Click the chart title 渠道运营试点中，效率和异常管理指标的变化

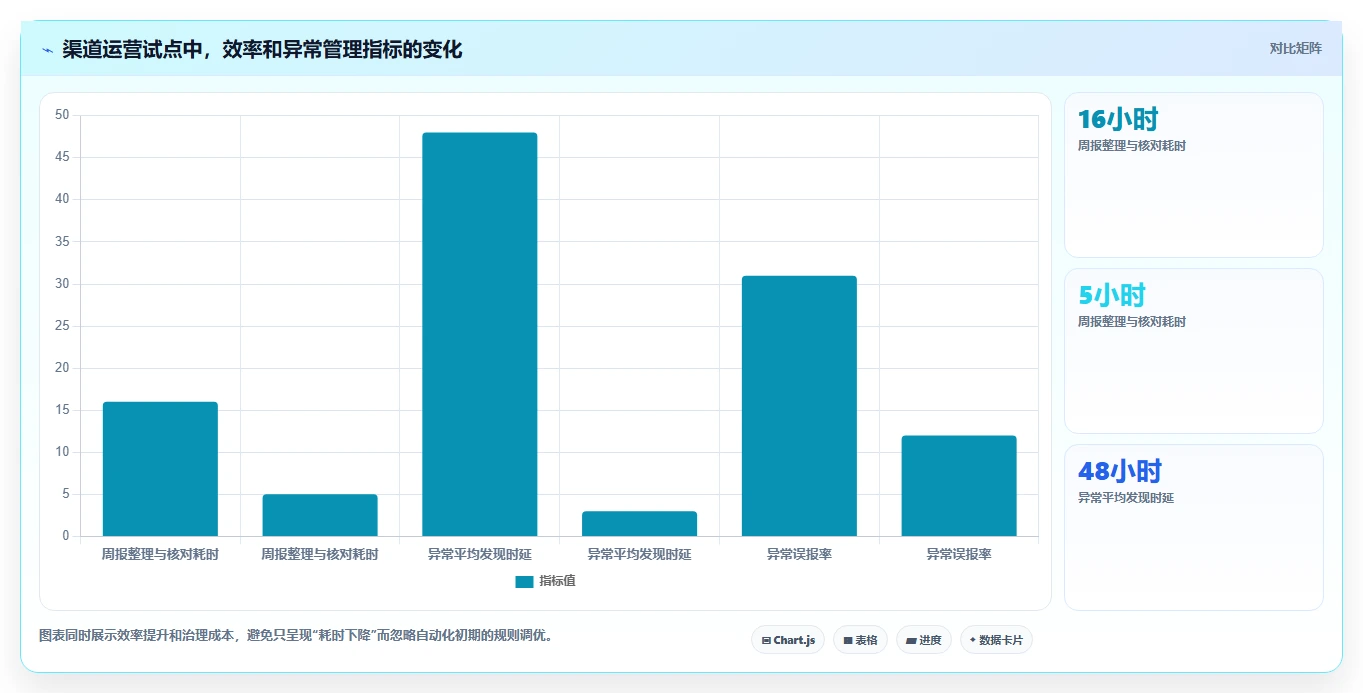[262, 50]
